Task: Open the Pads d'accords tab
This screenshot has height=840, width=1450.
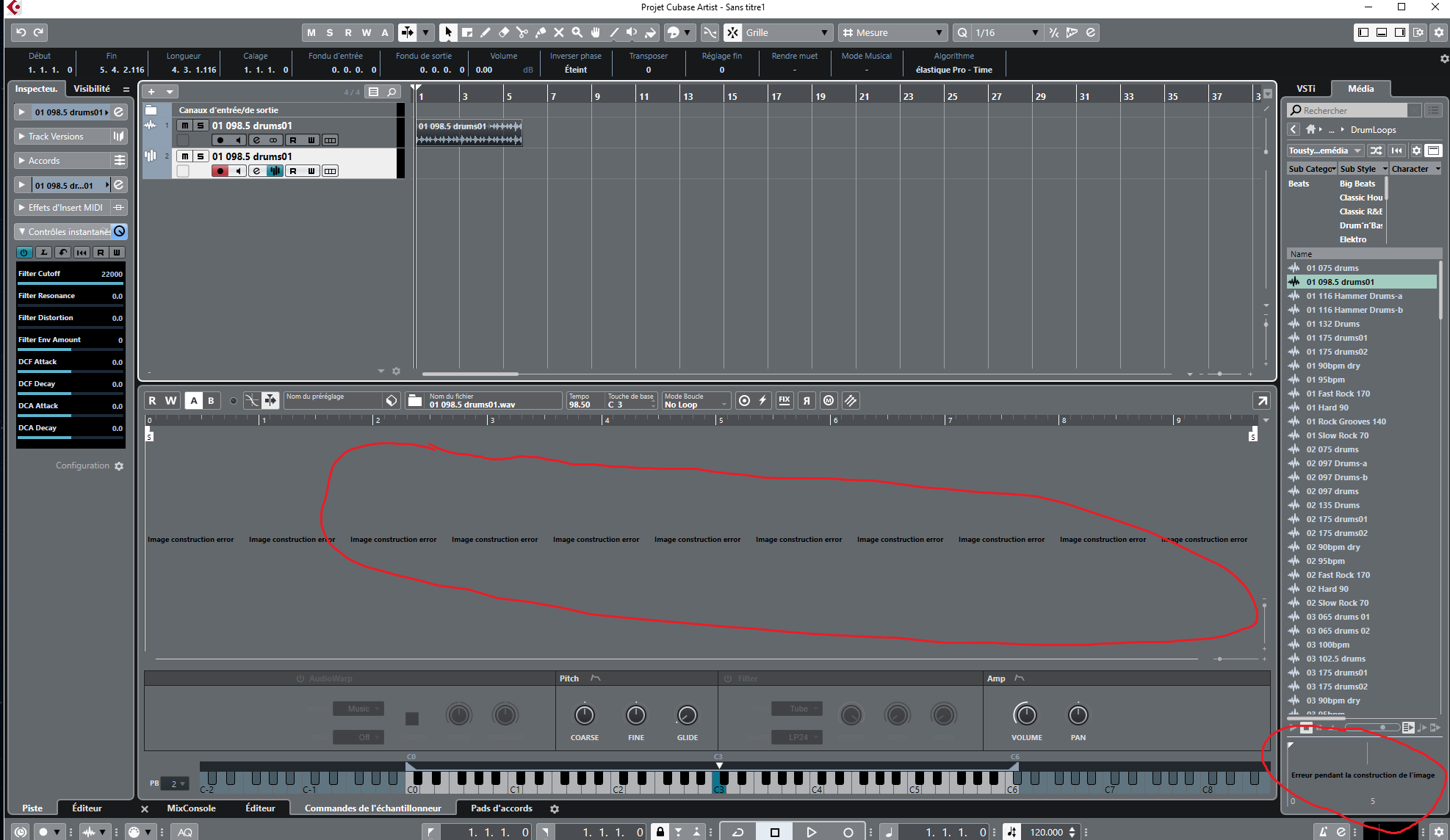Action: [x=502, y=808]
